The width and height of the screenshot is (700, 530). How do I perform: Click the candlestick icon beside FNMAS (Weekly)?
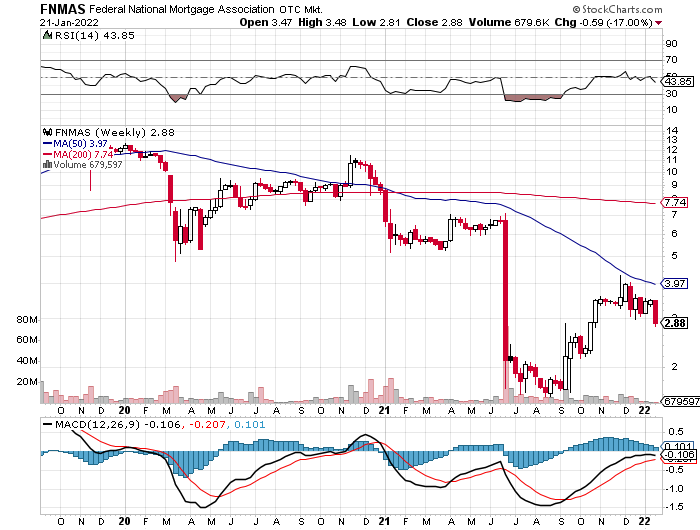[x=47, y=132]
